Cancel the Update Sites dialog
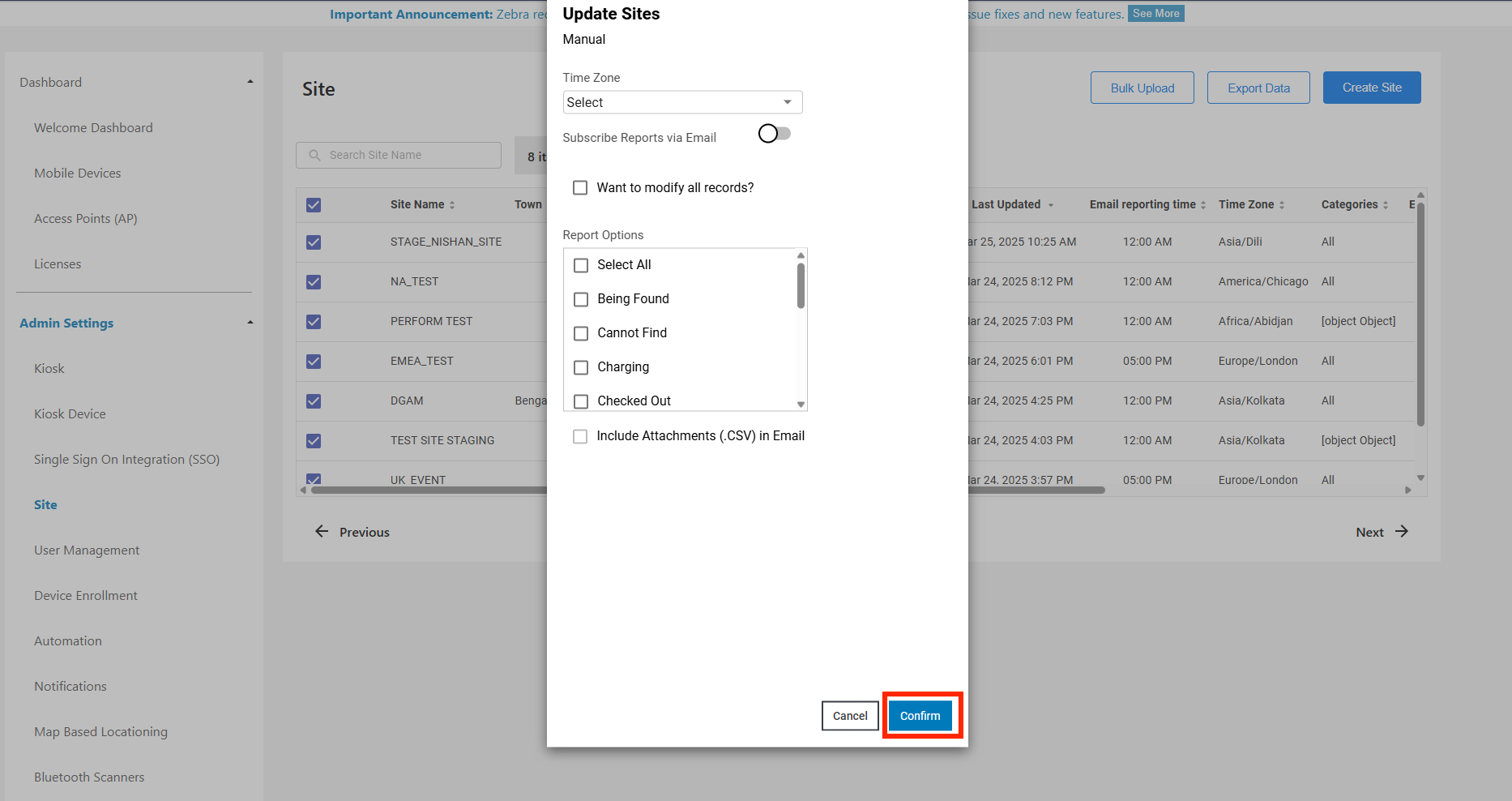The image size is (1512, 801). (x=850, y=716)
